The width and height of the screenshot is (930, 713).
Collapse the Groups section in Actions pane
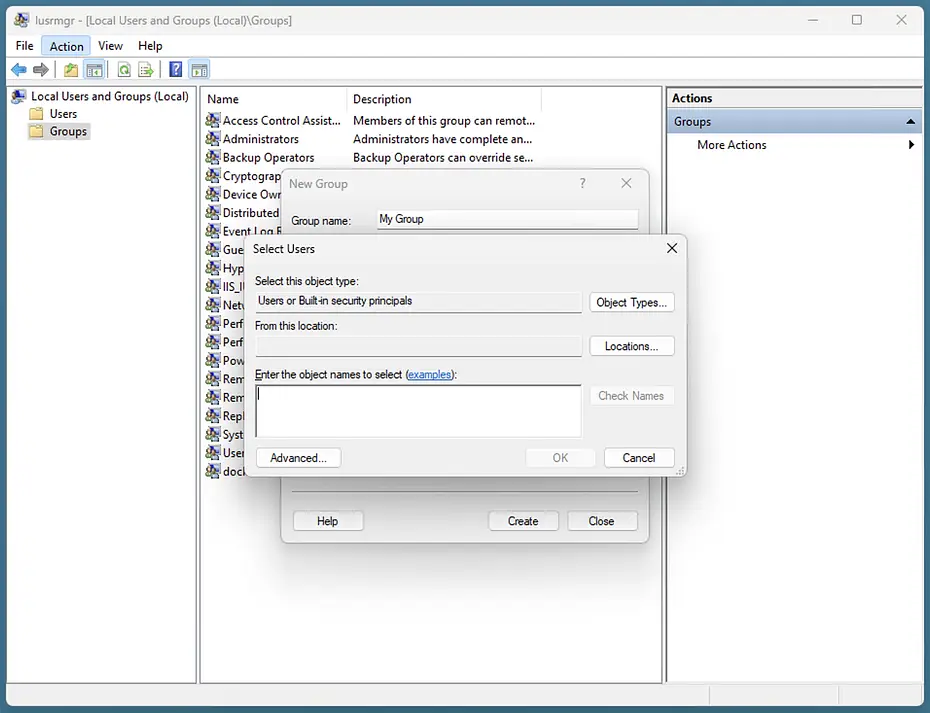910,122
